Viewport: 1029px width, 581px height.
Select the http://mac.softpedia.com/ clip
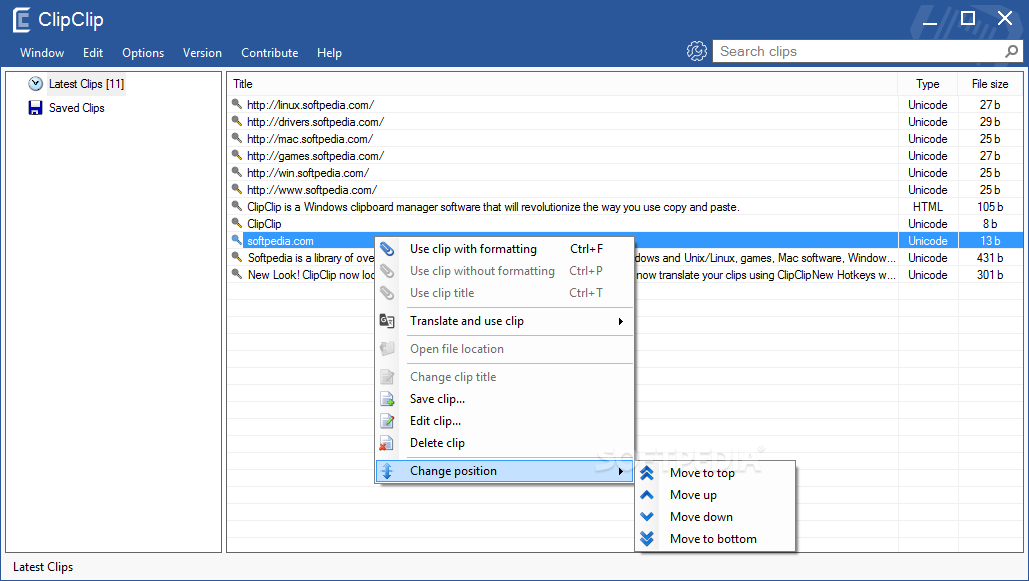click(x=310, y=139)
